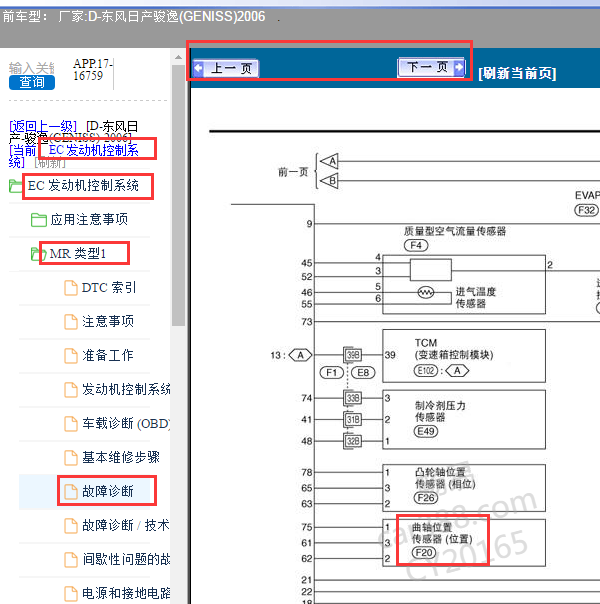
Task: Click the E49 connector label
Action: click(x=426, y=431)
